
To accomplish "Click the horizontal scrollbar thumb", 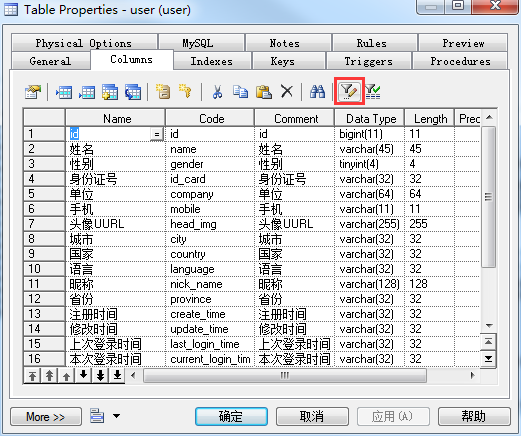I will click(x=285, y=376).
